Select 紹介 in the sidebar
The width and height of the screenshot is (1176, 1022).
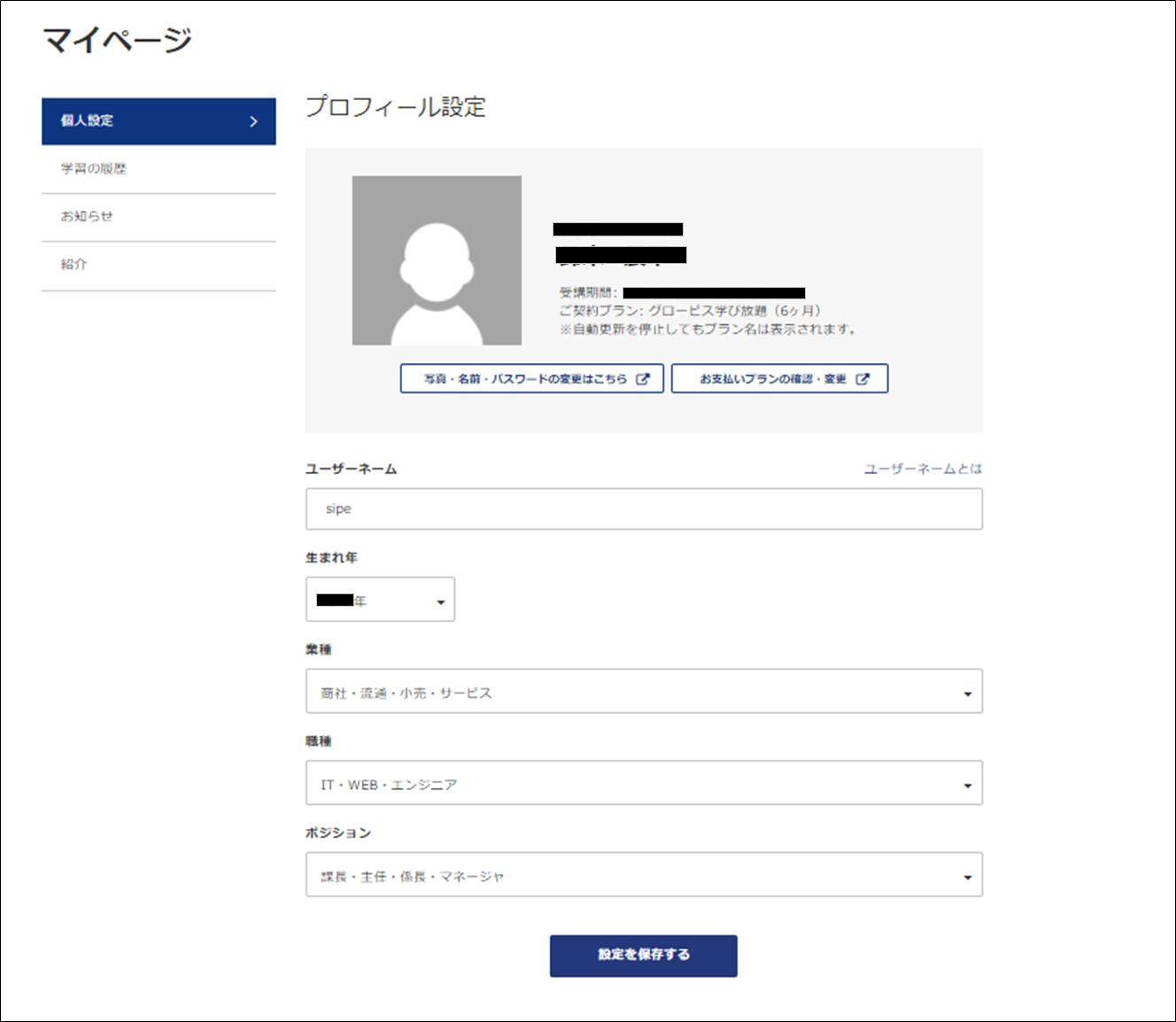[74, 264]
